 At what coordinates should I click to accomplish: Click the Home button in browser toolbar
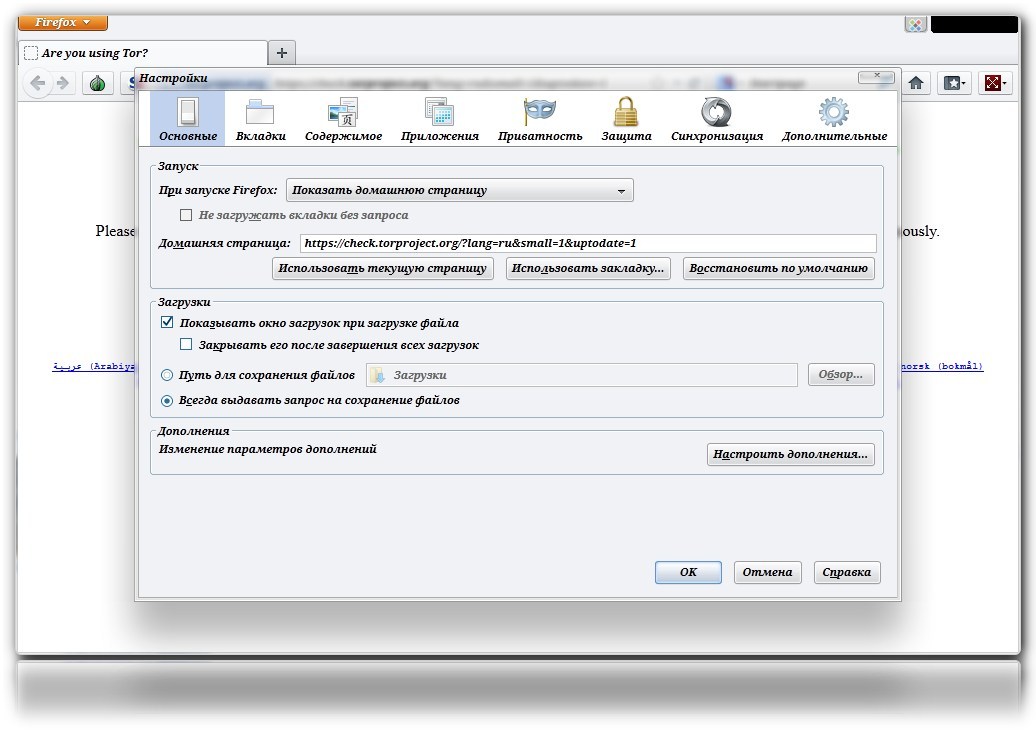pyautogui.click(x=915, y=83)
